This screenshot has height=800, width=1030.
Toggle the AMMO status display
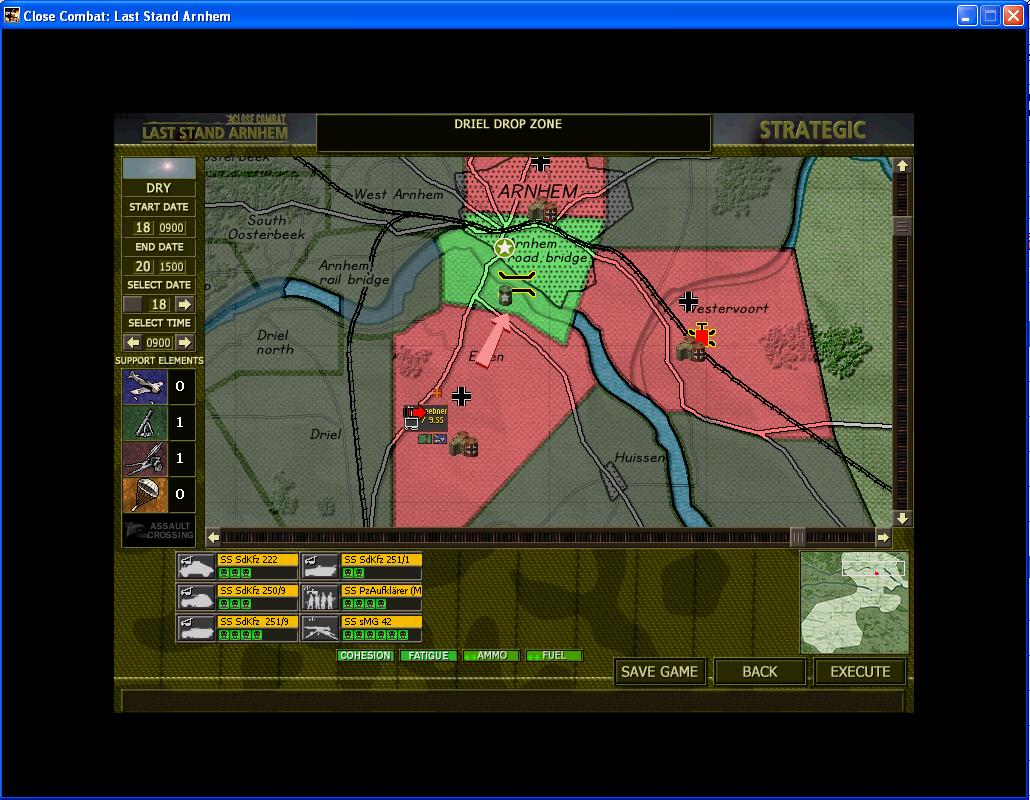491,656
